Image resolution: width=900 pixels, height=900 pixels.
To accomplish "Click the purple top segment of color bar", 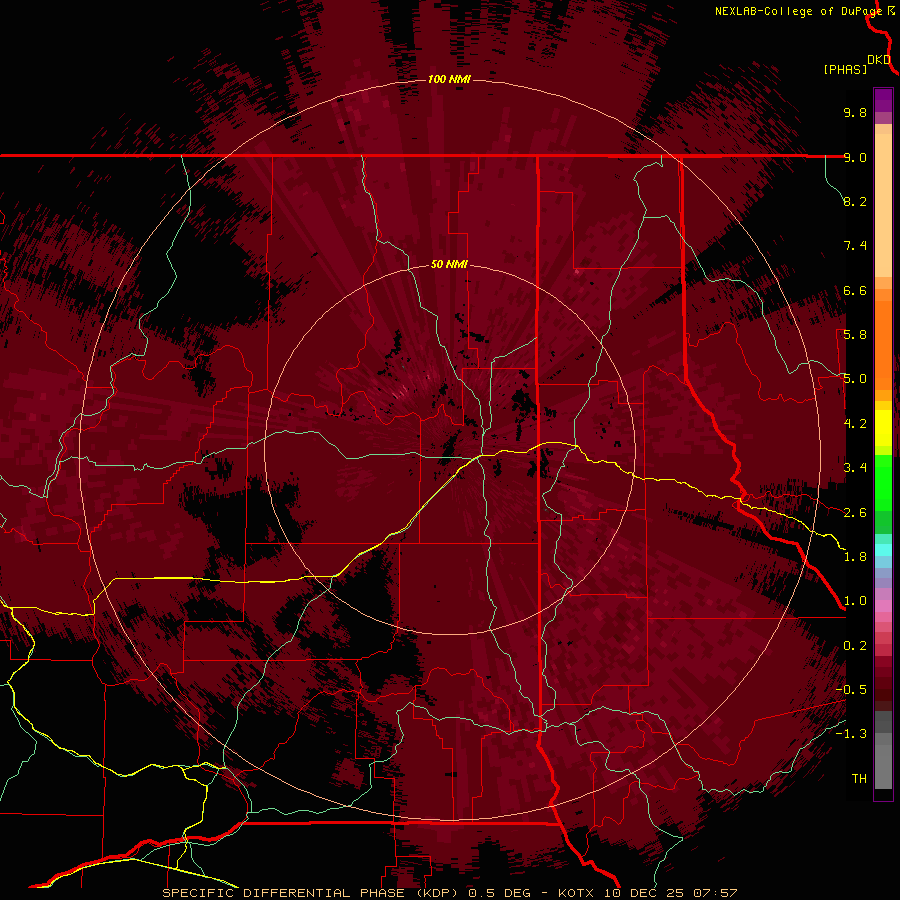I will 883,100.
